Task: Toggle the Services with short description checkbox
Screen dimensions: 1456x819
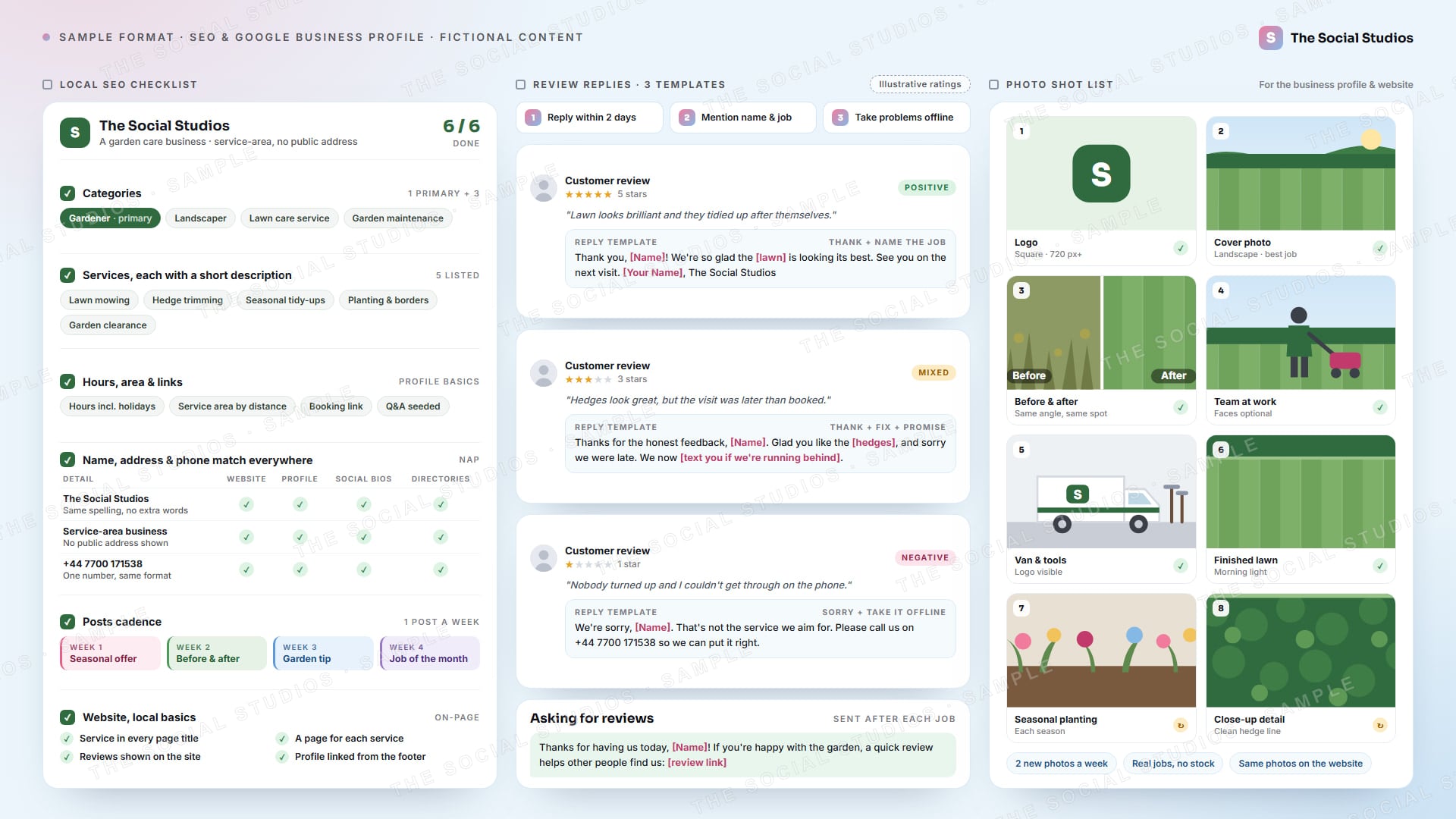Action: [67, 275]
